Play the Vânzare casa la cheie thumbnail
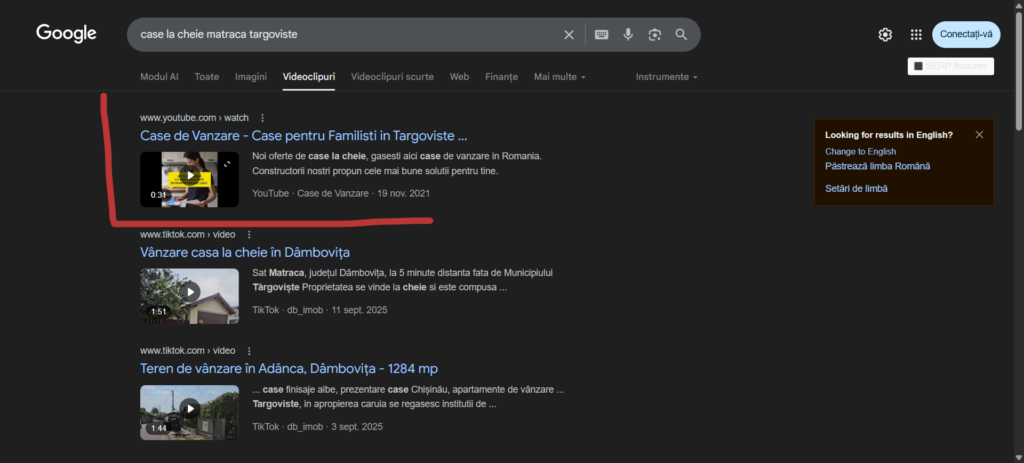The width and height of the screenshot is (1024, 463). 189,292
